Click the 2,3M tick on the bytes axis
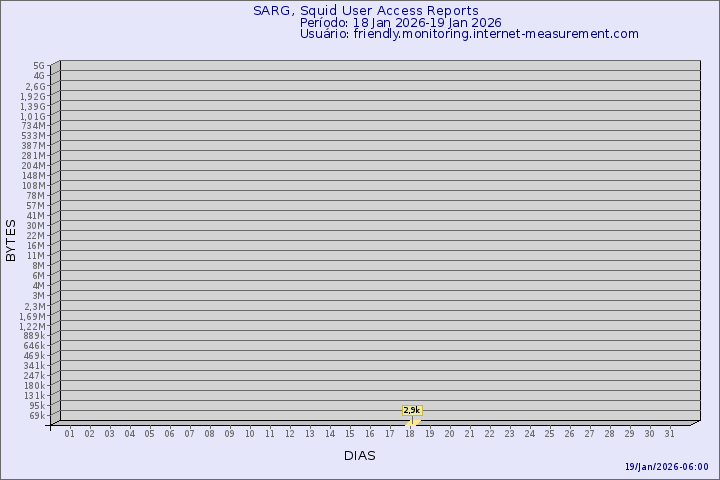Screen dimensions: 720x480 34,306
